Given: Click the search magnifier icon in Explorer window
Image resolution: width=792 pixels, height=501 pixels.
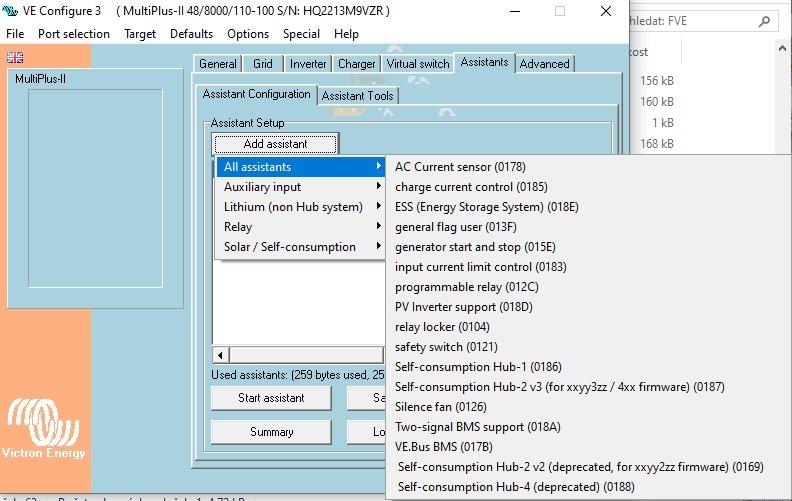Looking at the screenshot, I should (764, 21).
